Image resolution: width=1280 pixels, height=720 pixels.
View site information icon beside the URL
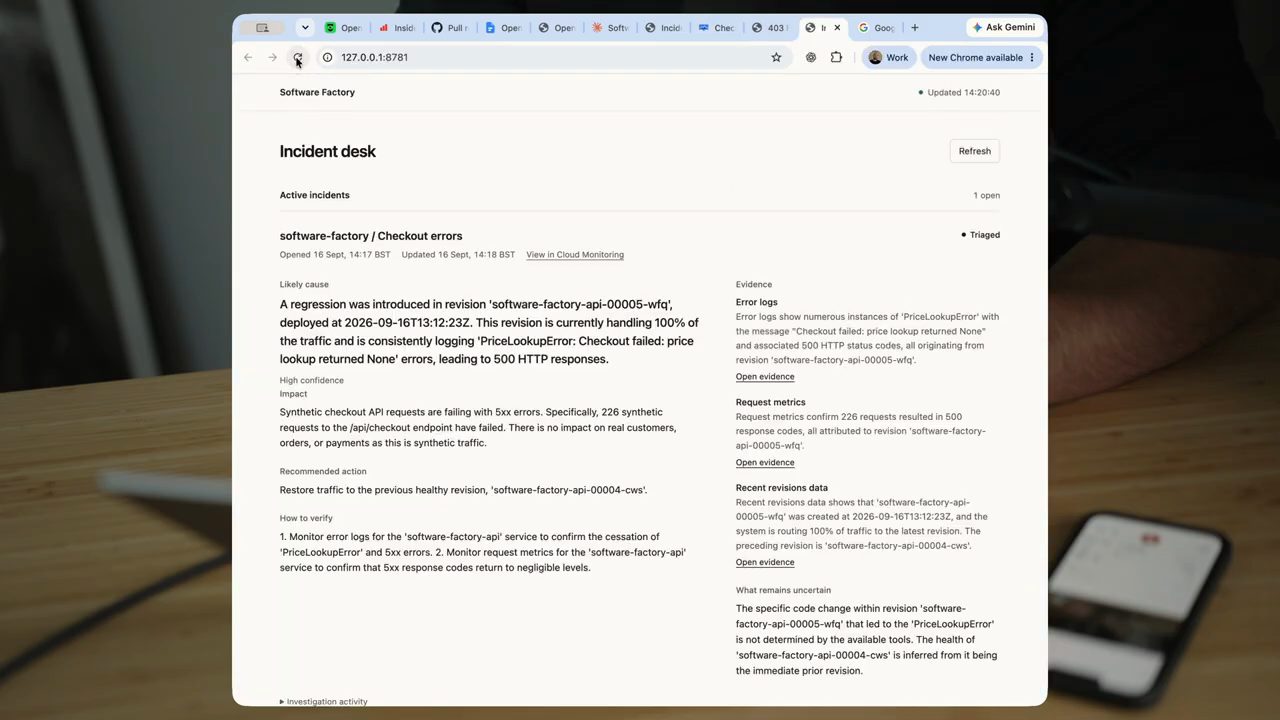click(327, 58)
